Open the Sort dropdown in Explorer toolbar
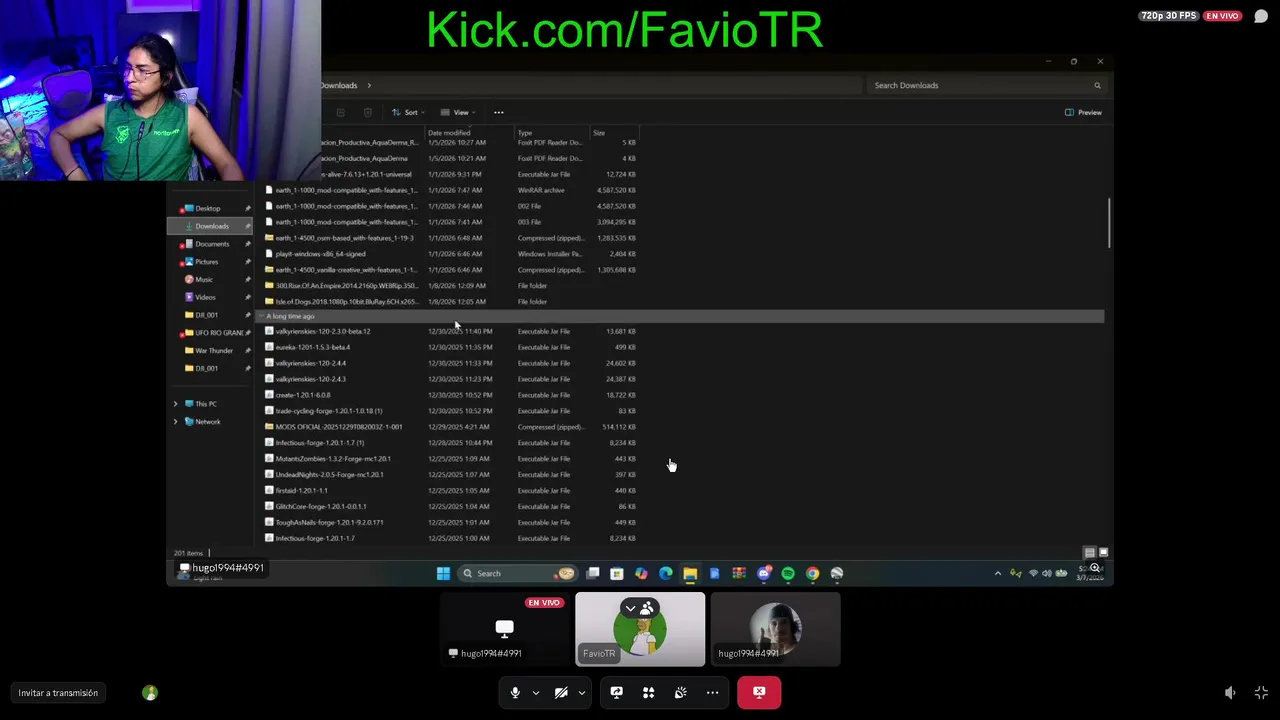Image resolution: width=1280 pixels, height=720 pixels. (407, 112)
